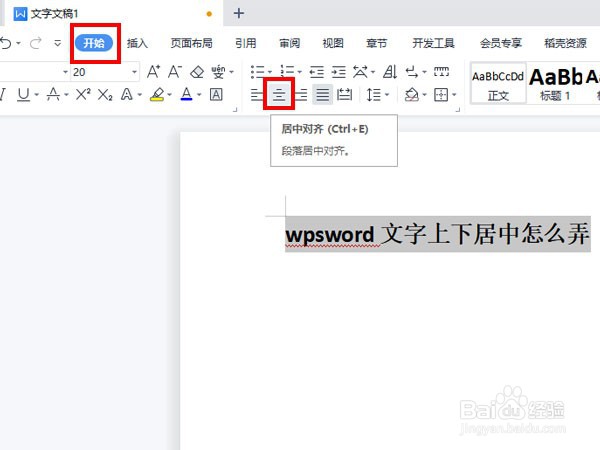Click the decrease indent icon
600x450 pixels.
pos(317,72)
